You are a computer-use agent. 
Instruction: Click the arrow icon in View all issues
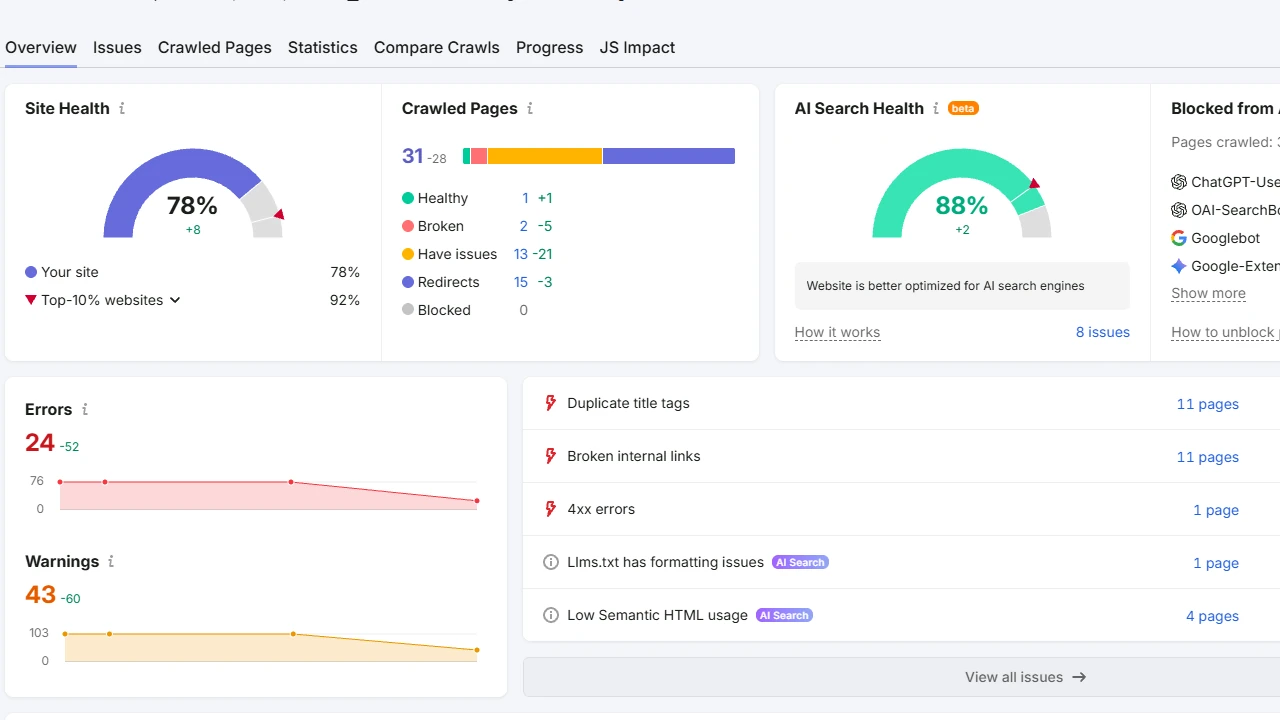click(x=1079, y=677)
